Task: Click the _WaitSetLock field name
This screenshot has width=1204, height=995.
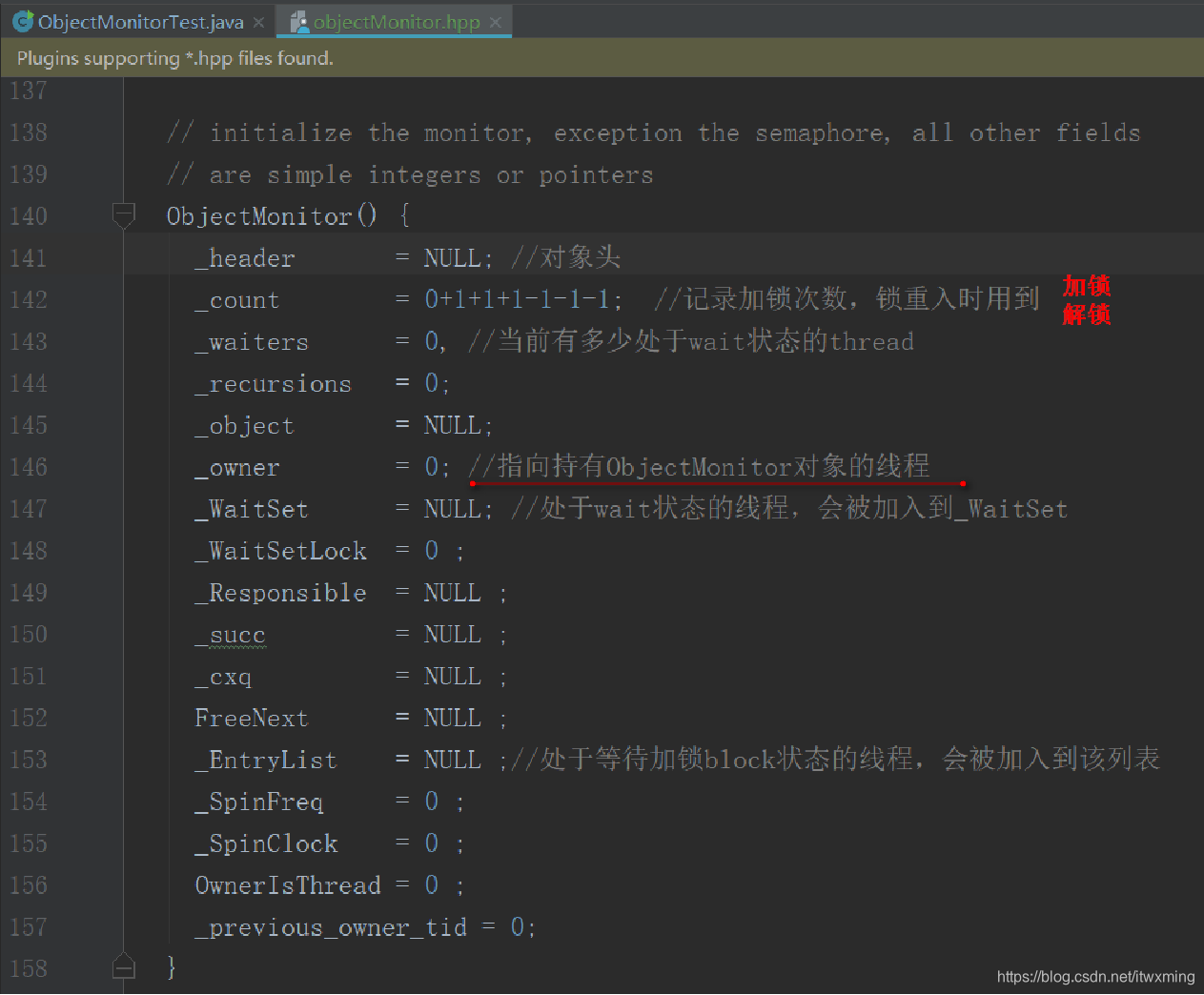Action: [x=281, y=551]
